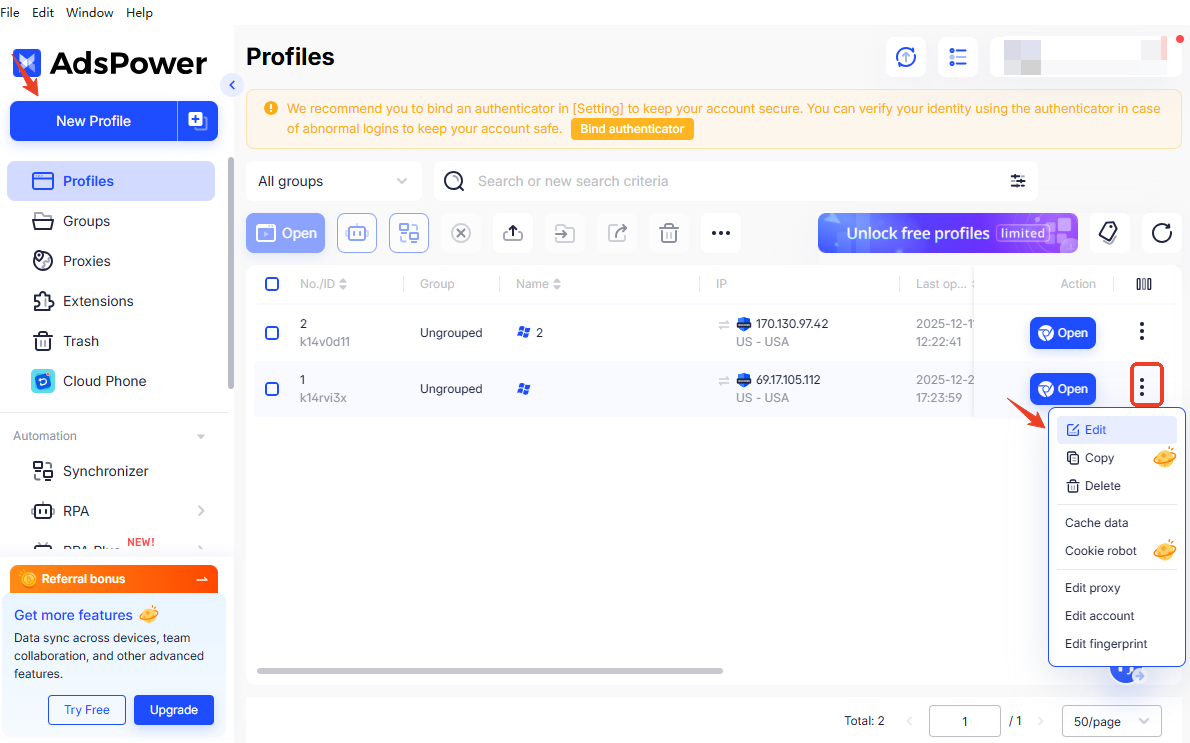Click the upload export icon in toolbar
Screen dimensions: 1190x743
click(x=513, y=233)
